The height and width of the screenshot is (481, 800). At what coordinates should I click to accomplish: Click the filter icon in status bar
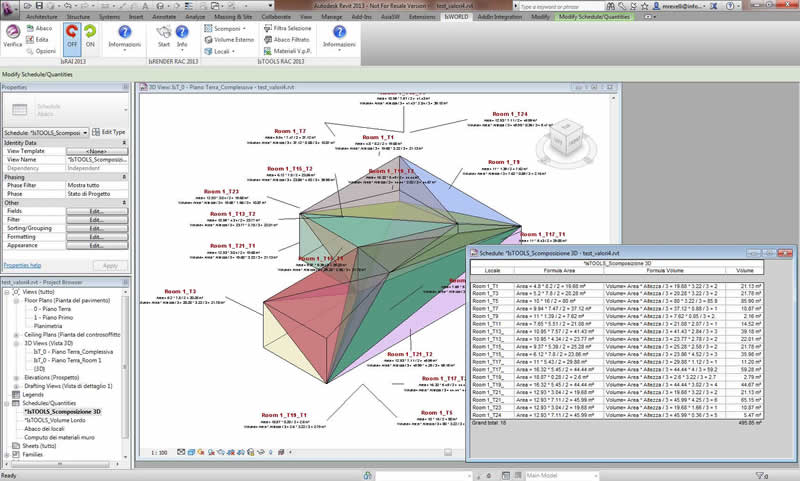coord(761,475)
